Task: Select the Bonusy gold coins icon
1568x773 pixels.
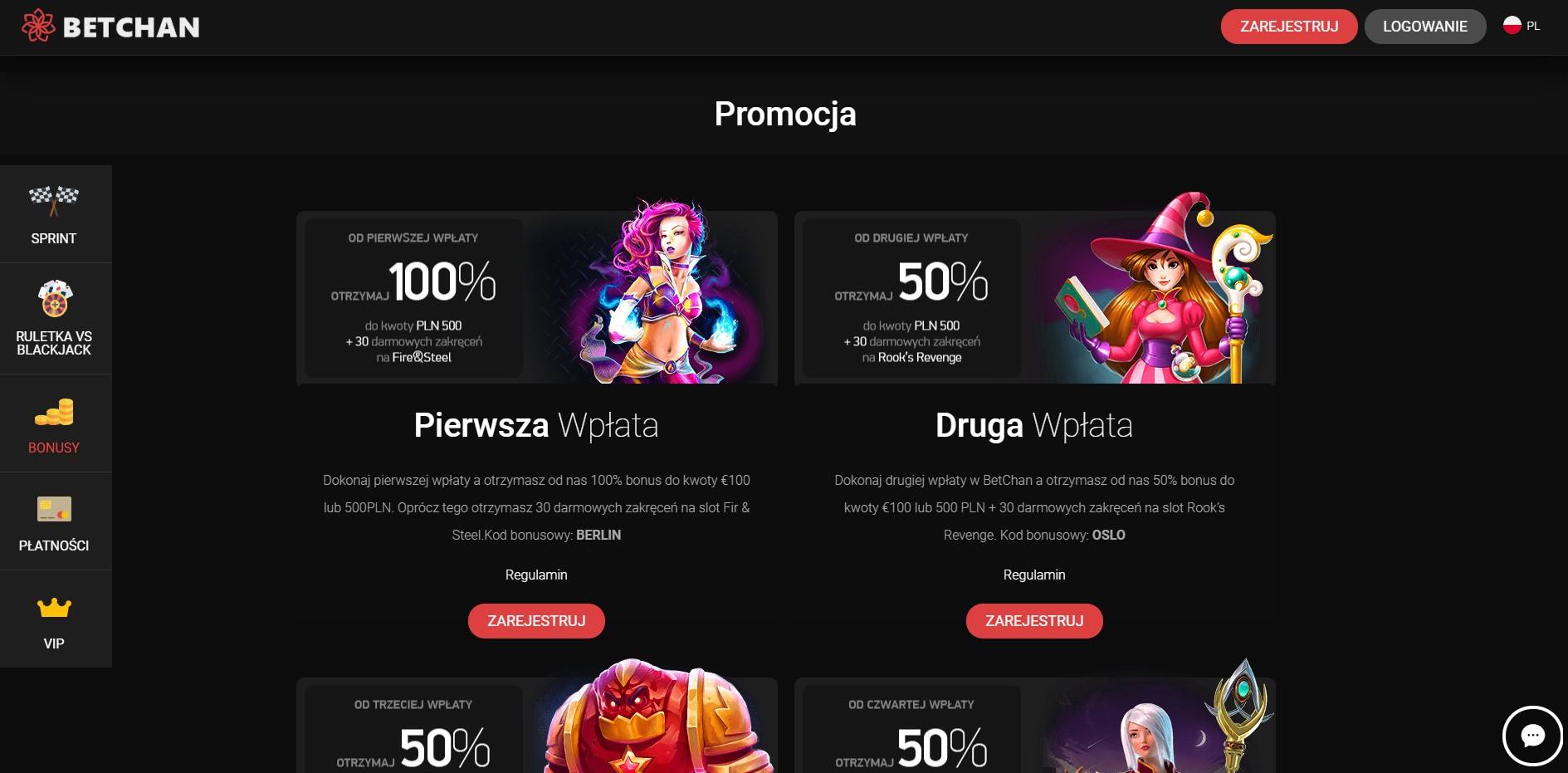Action: (x=54, y=413)
